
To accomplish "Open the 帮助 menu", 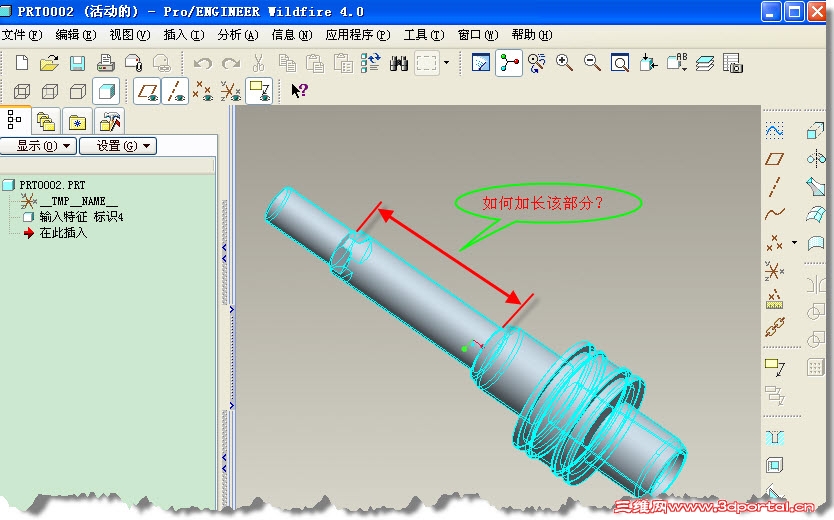I will click(x=532, y=35).
